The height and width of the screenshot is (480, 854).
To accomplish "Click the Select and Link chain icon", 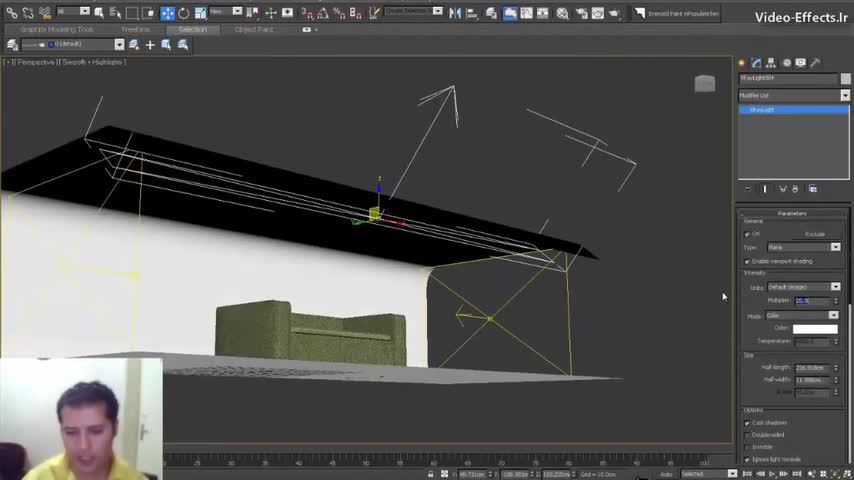I will (x=10, y=13).
